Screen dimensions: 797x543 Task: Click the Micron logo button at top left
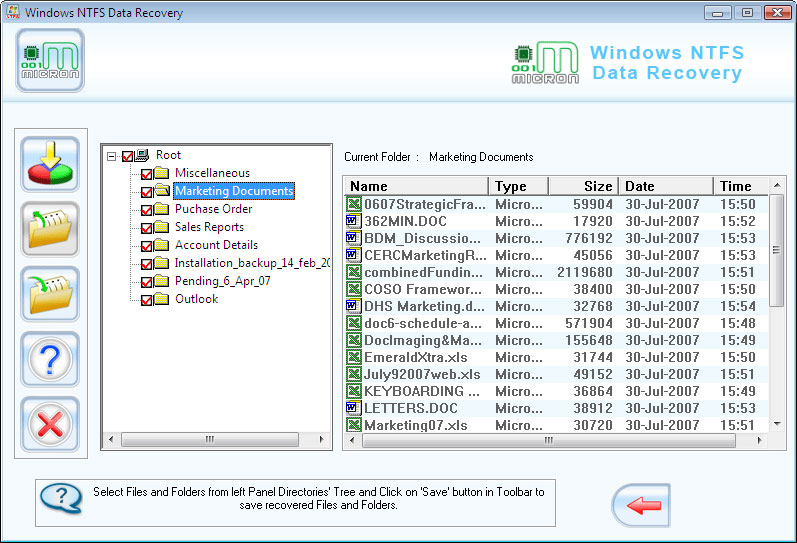coord(50,61)
